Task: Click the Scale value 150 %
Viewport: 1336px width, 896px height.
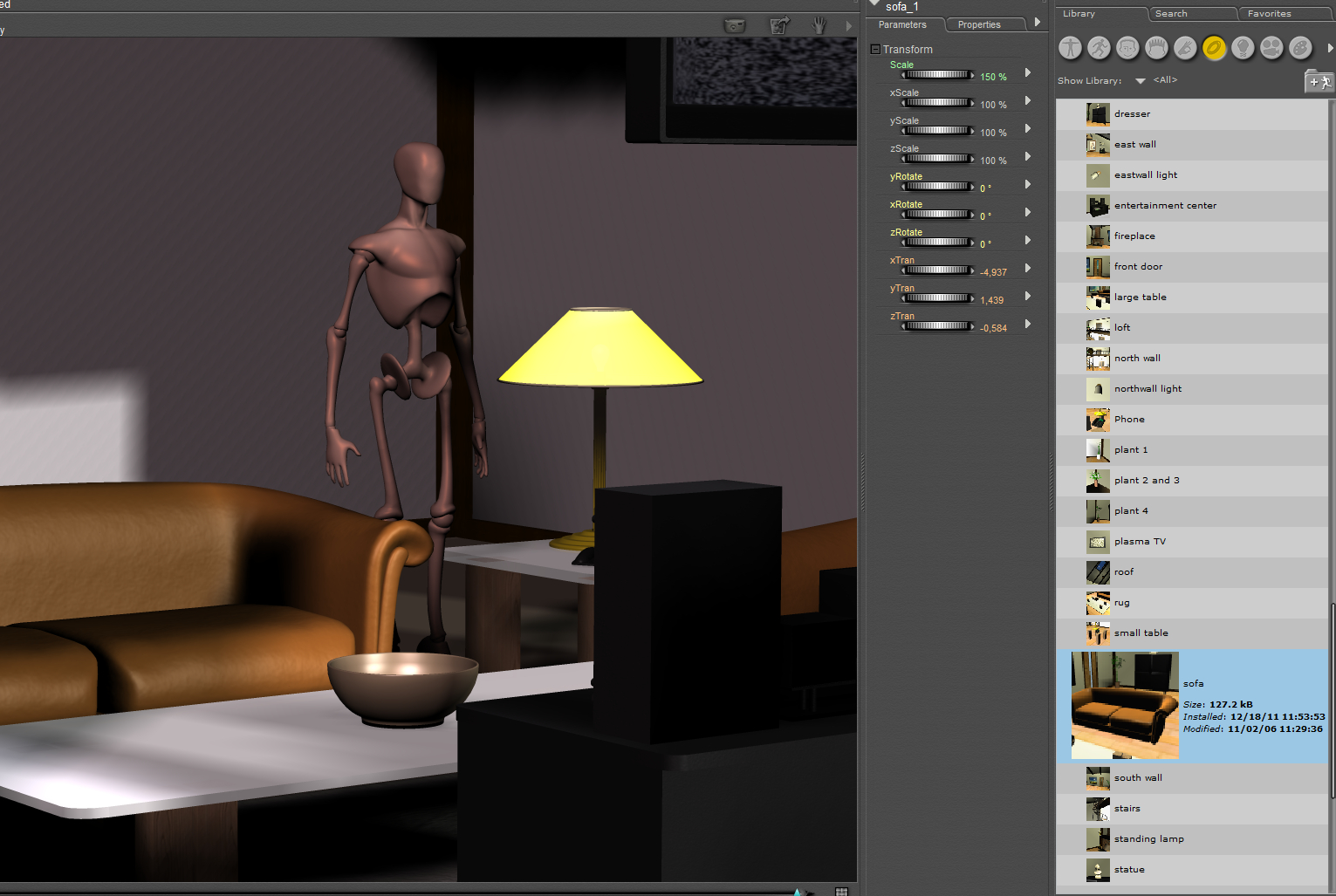Action: pos(993,77)
